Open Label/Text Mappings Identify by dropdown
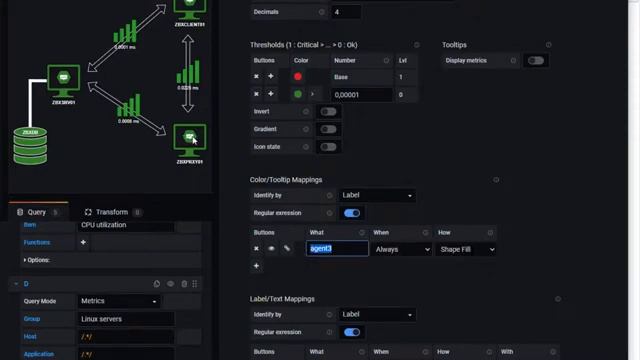 pos(377,315)
